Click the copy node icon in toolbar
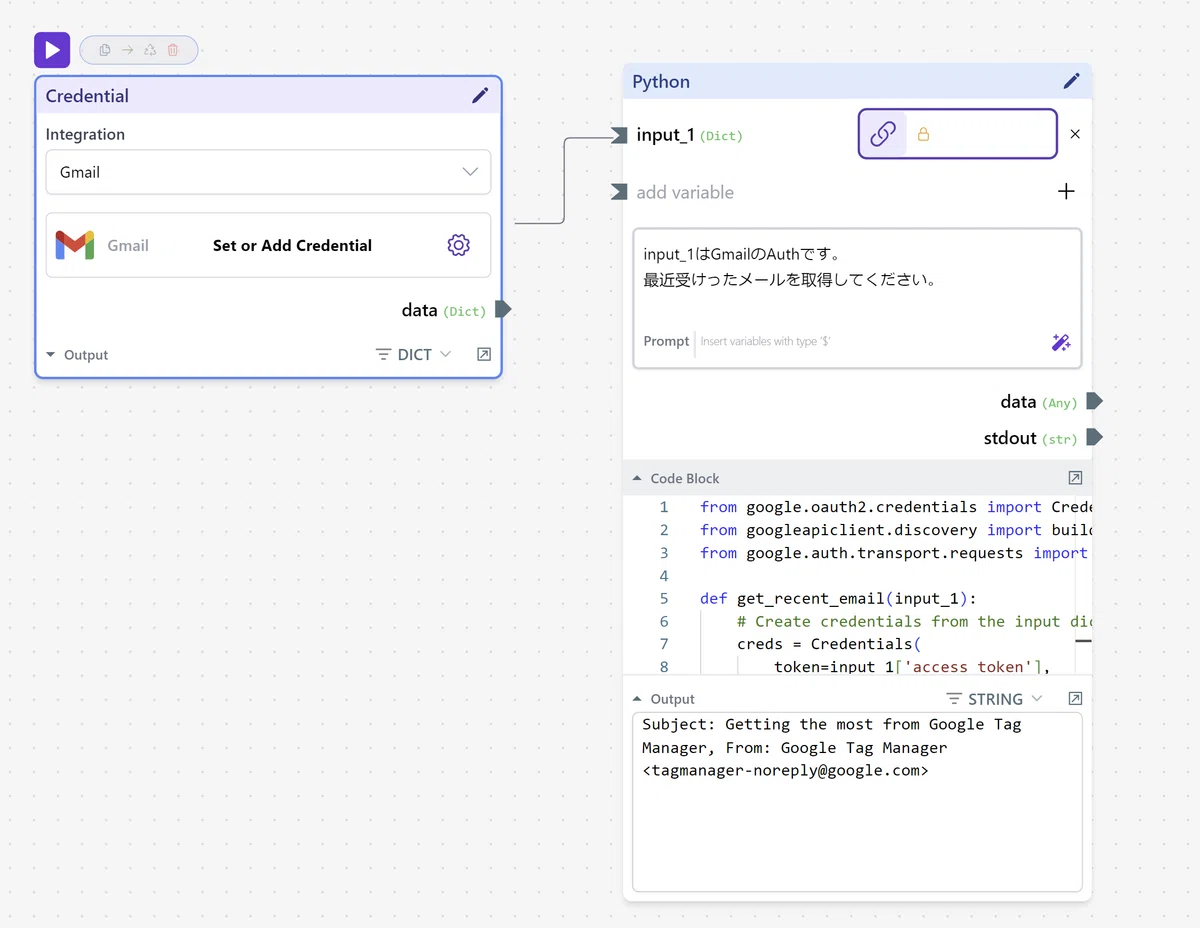 104,50
